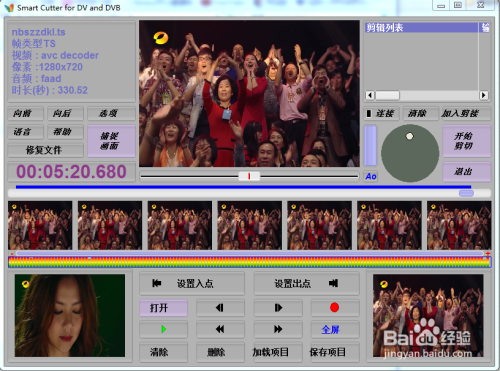The image size is (500, 371).
Task: Toggle the 连接 join option
Action: click(x=381, y=114)
